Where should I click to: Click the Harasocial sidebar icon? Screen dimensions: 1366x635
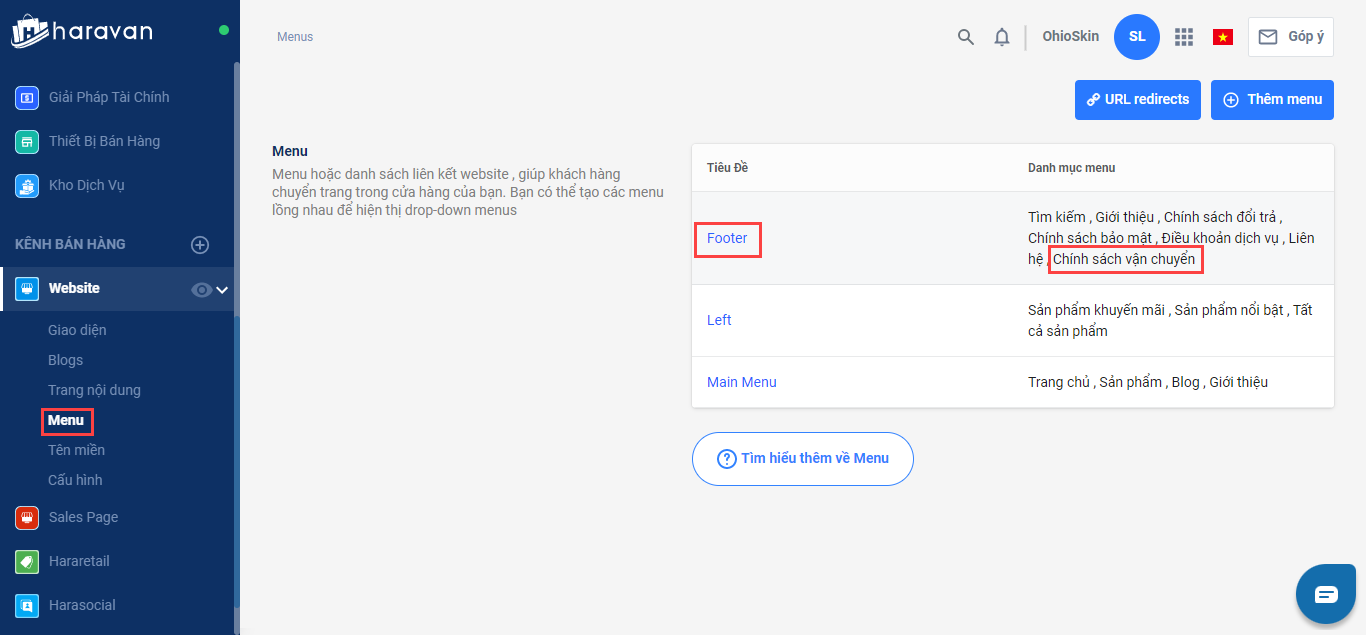pos(27,605)
